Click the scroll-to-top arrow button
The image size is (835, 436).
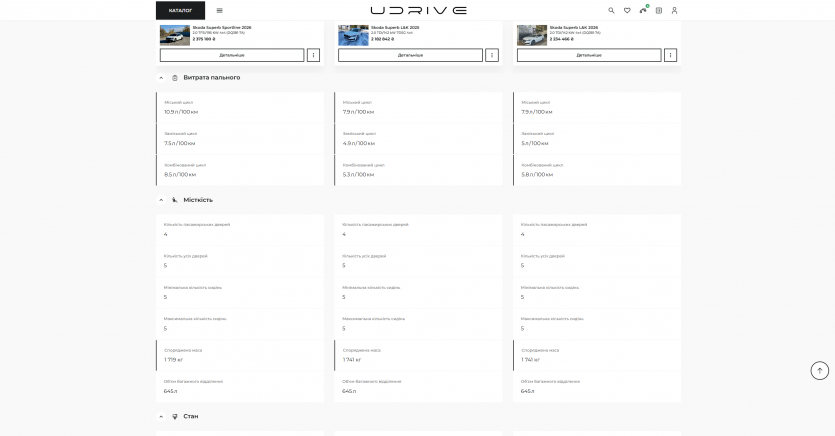[820, 371]
